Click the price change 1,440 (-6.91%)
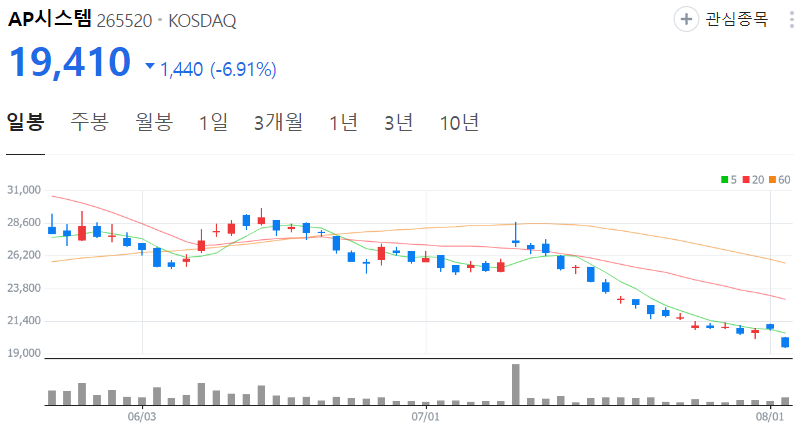The image size is (803, 427). pyautogui.click(x=219, y=69)
